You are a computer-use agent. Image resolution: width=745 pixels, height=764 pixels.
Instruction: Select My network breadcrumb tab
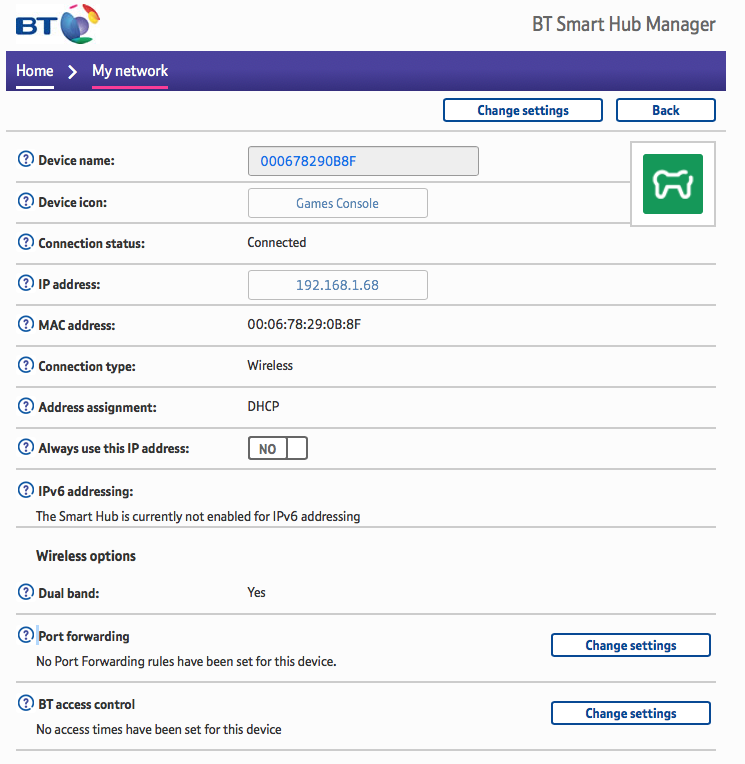coord(130,71)
